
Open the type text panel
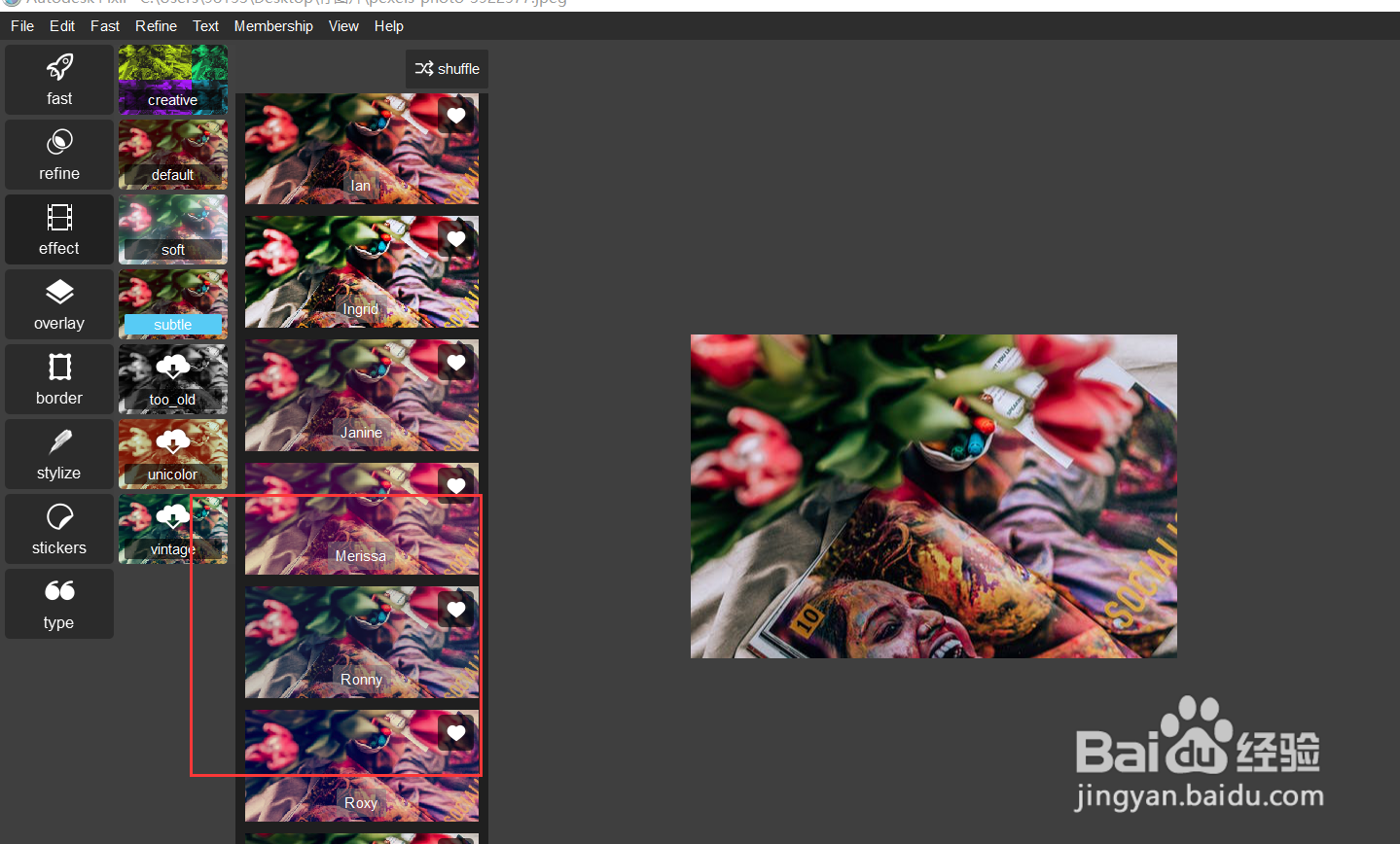click(59, 604)
